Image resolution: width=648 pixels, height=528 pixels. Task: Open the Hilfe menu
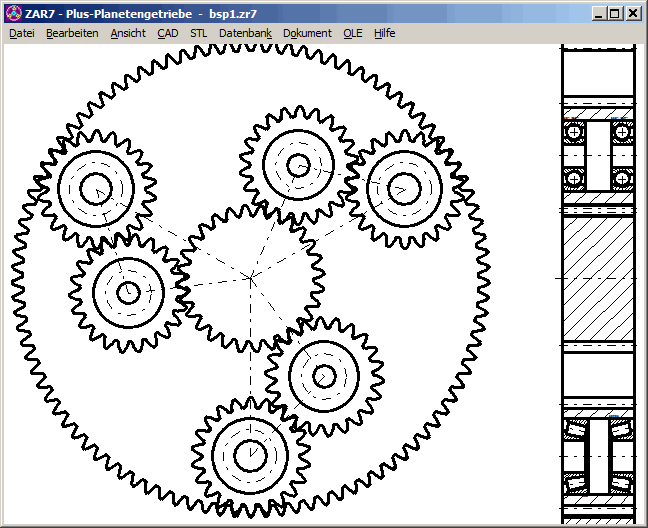click(x=385, y=33)
